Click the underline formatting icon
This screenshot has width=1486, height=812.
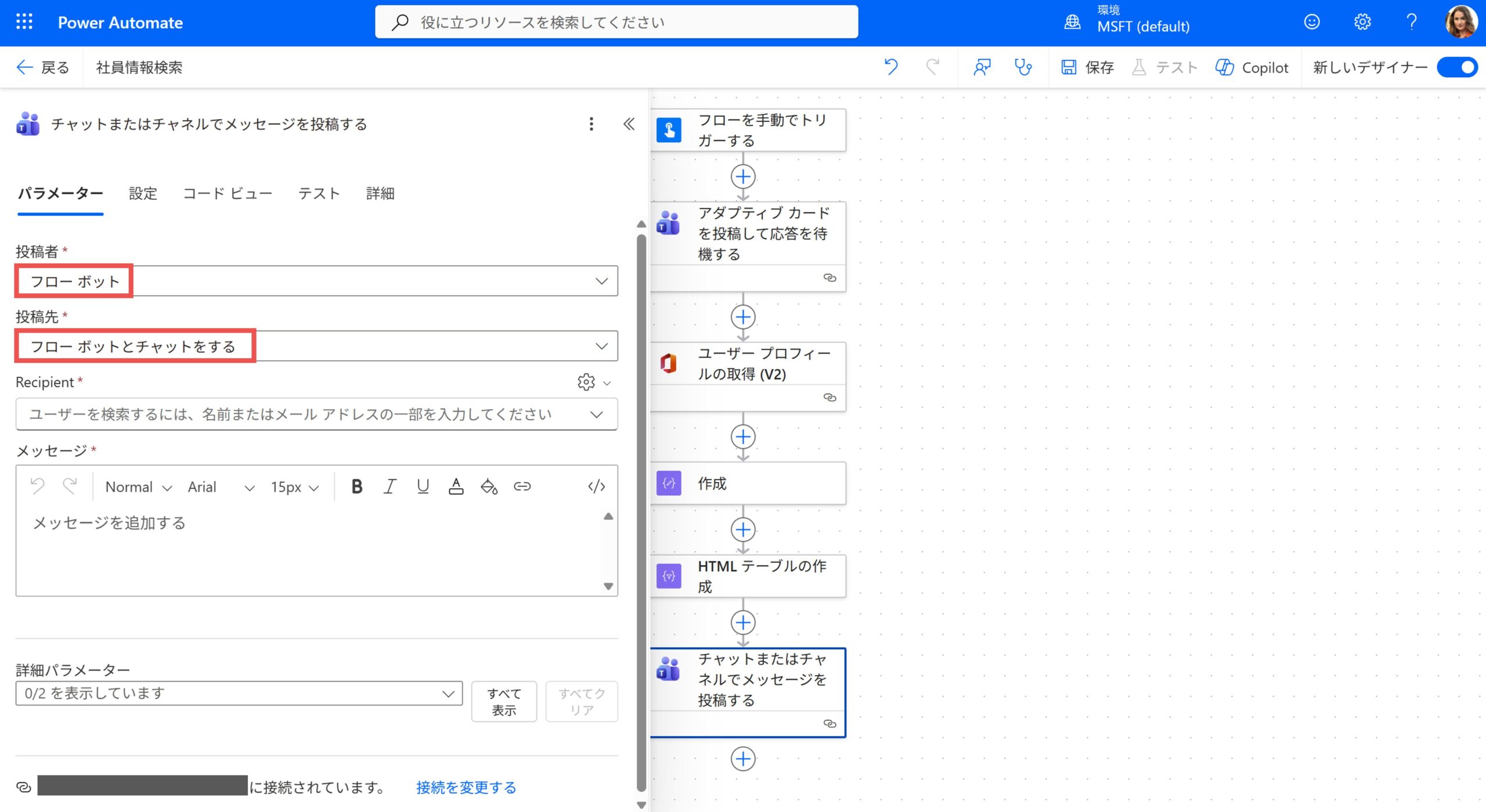pyautogui.click(x=423, y=486)
